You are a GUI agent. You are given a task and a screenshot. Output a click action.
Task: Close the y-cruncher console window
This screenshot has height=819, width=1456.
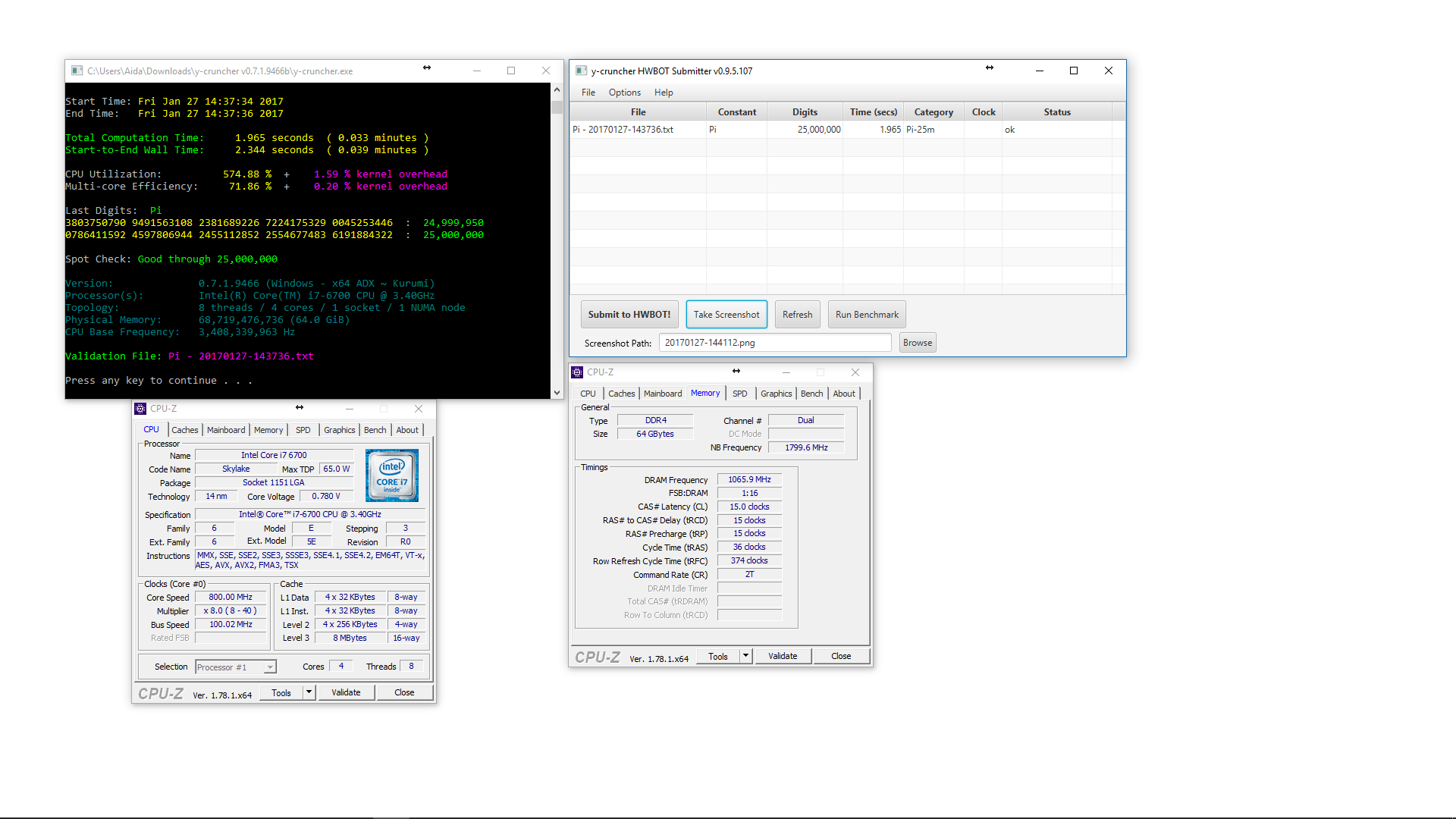pyautogui.click(x=546, y=71)
